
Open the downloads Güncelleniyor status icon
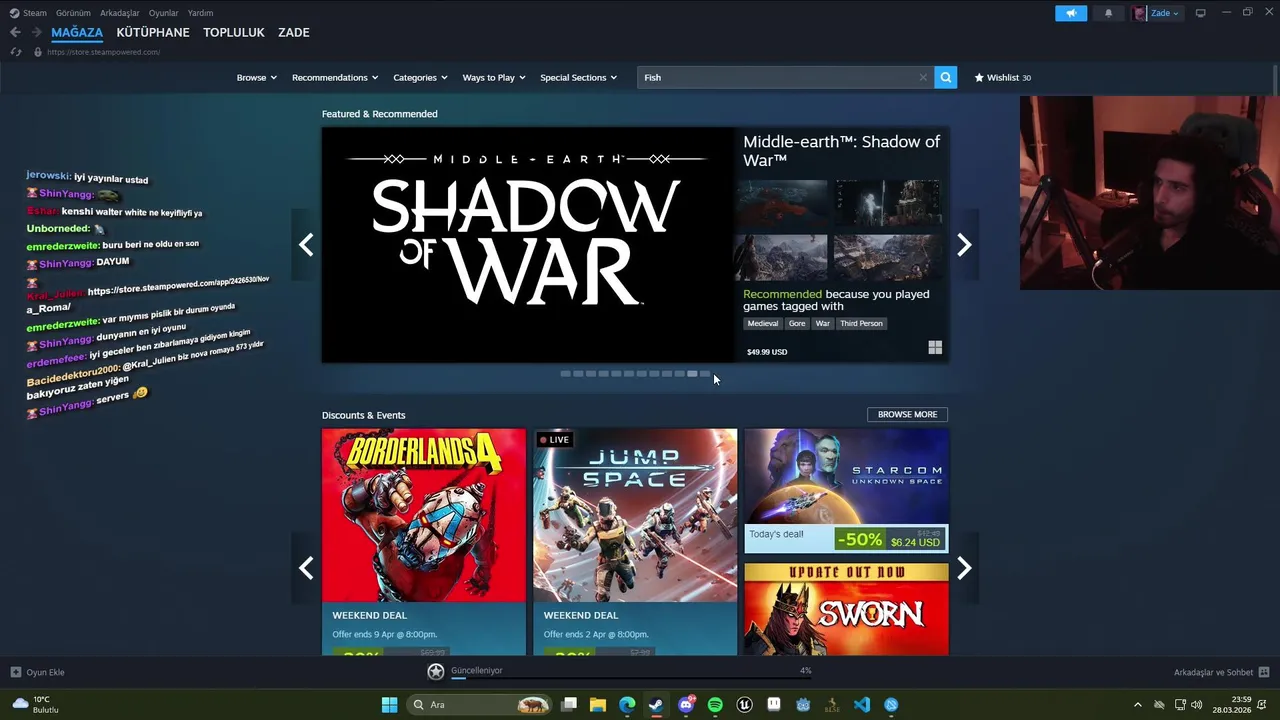click(x=436, y=672)
